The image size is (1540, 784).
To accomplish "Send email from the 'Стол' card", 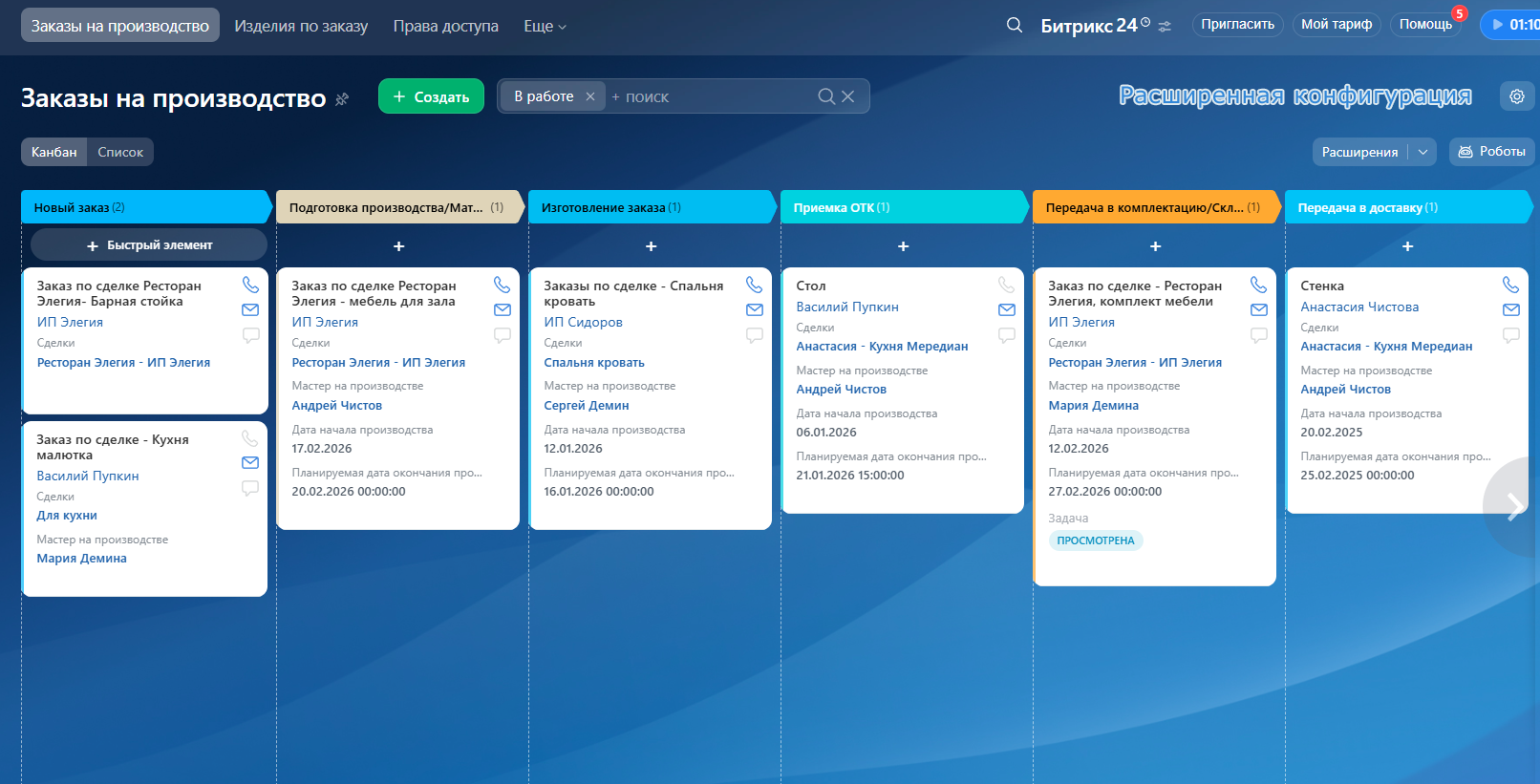I will pyautogui.click(x=1007, y=309).
